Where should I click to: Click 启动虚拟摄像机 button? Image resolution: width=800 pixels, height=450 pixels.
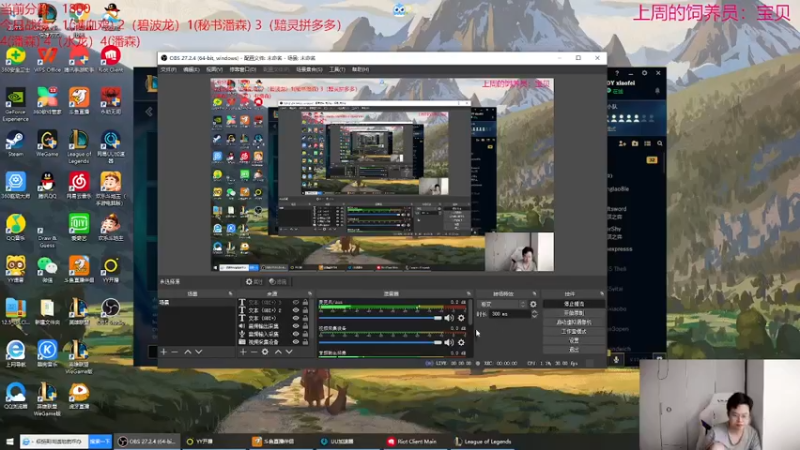click(x=574, y=322)
